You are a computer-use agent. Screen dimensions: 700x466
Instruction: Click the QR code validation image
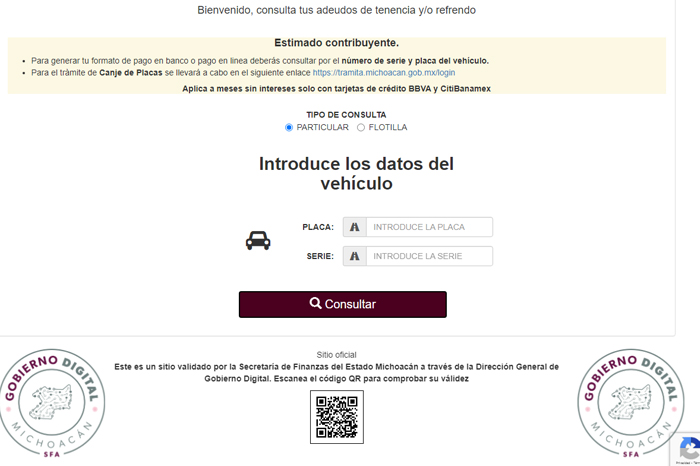click(x=337, y=417)
